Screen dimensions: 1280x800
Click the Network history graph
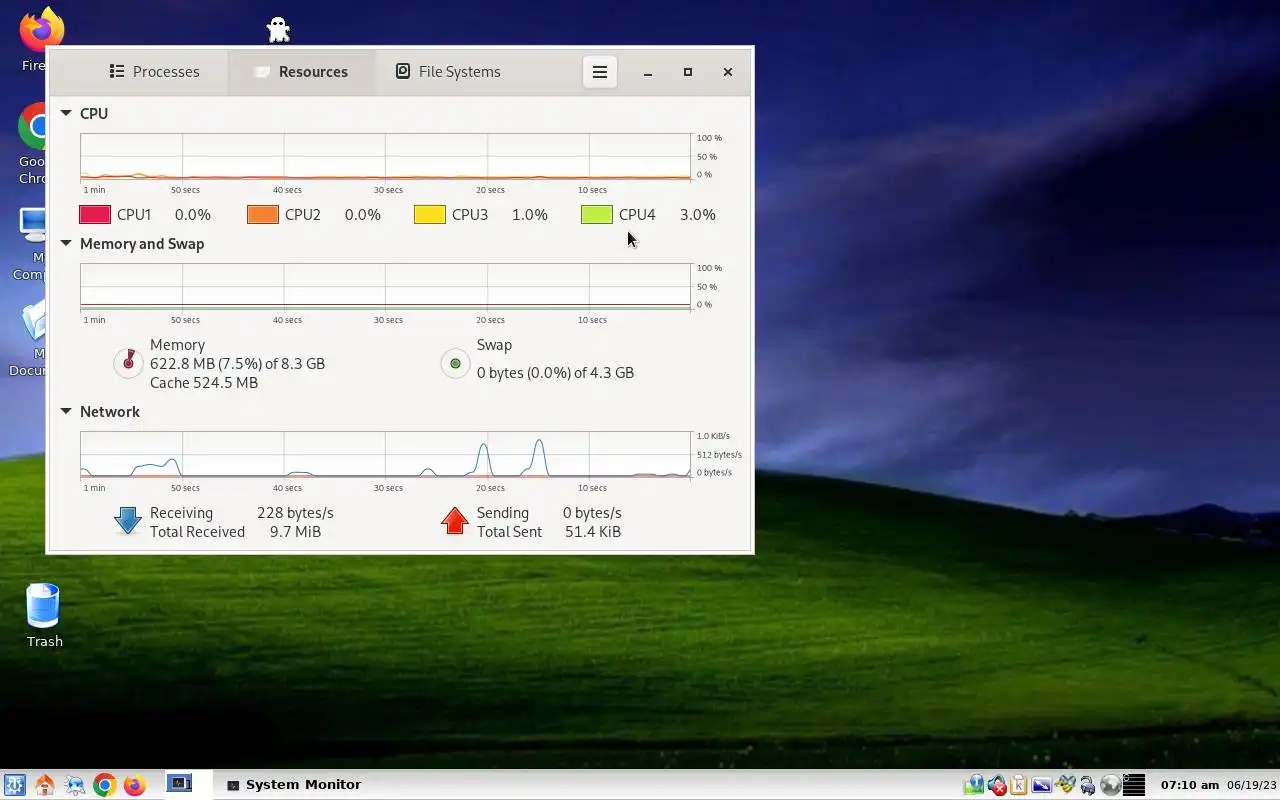click(x=385, y=455)
